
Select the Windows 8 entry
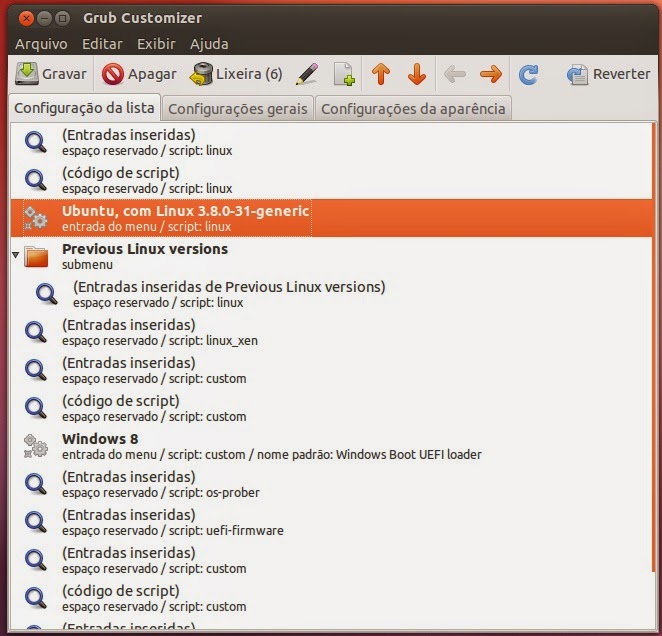click(331, 446)
